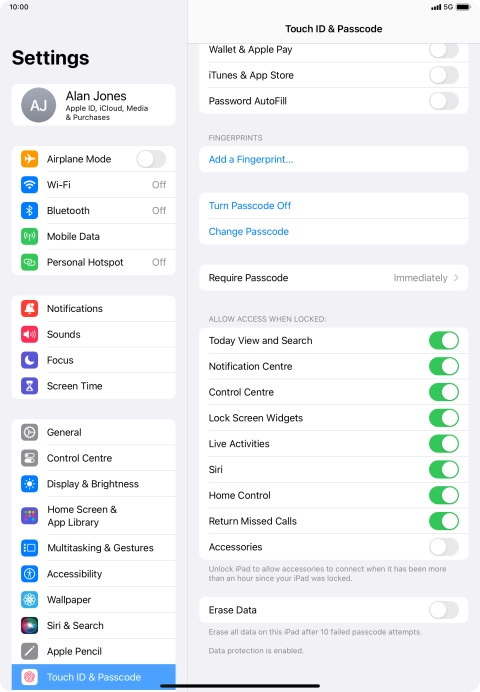Tap the Apple Pencil icon
The image size is (480, 692).
tap(30, 651)
